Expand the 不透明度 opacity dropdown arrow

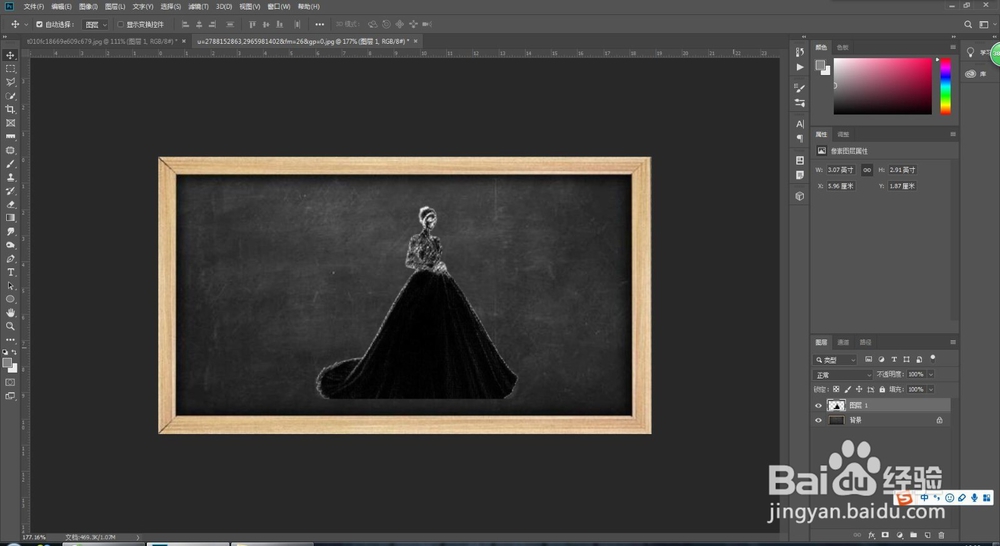[x=932, y=374]
